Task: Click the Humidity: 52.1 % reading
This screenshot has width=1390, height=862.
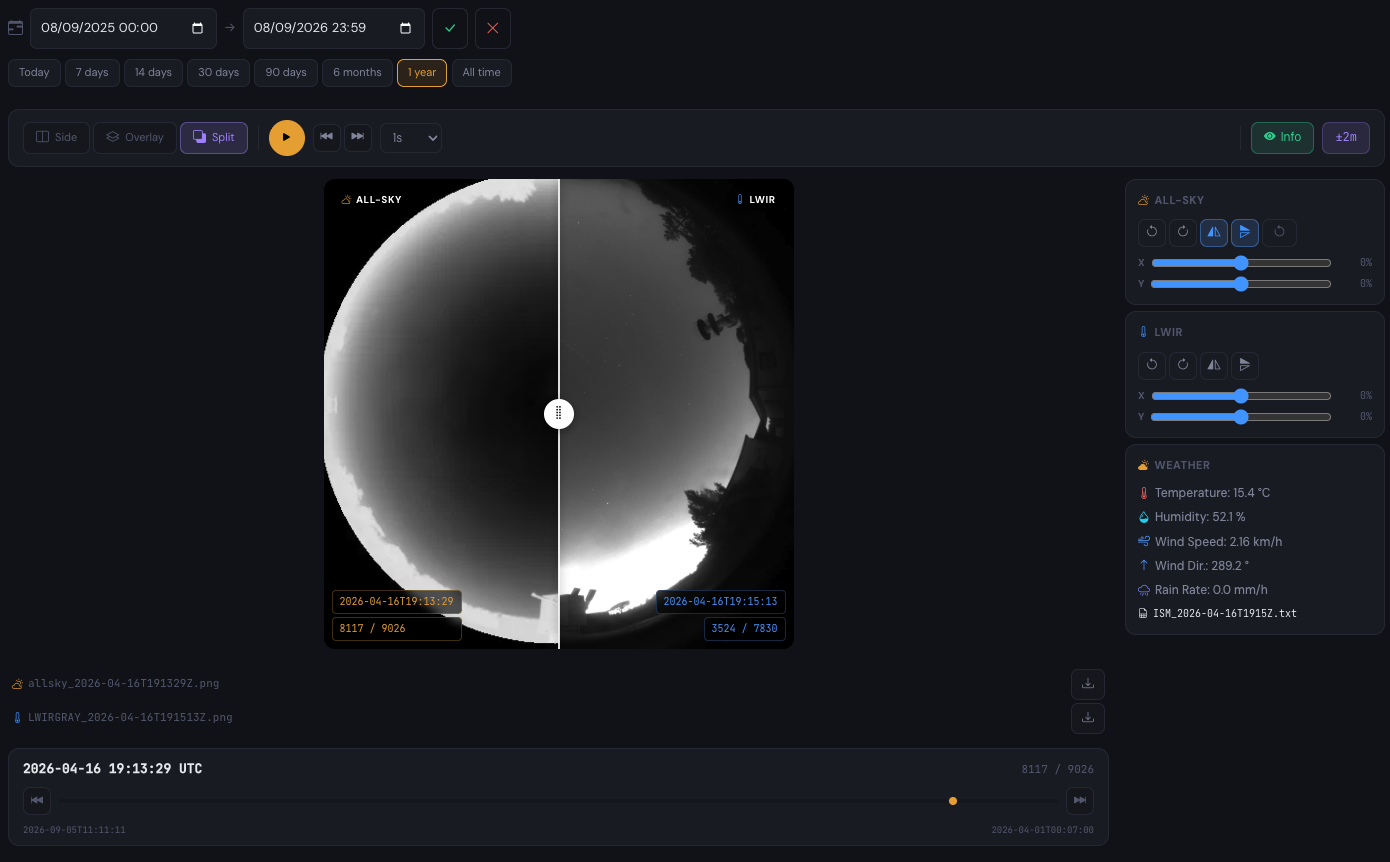Action: [x=1200, y=517]
